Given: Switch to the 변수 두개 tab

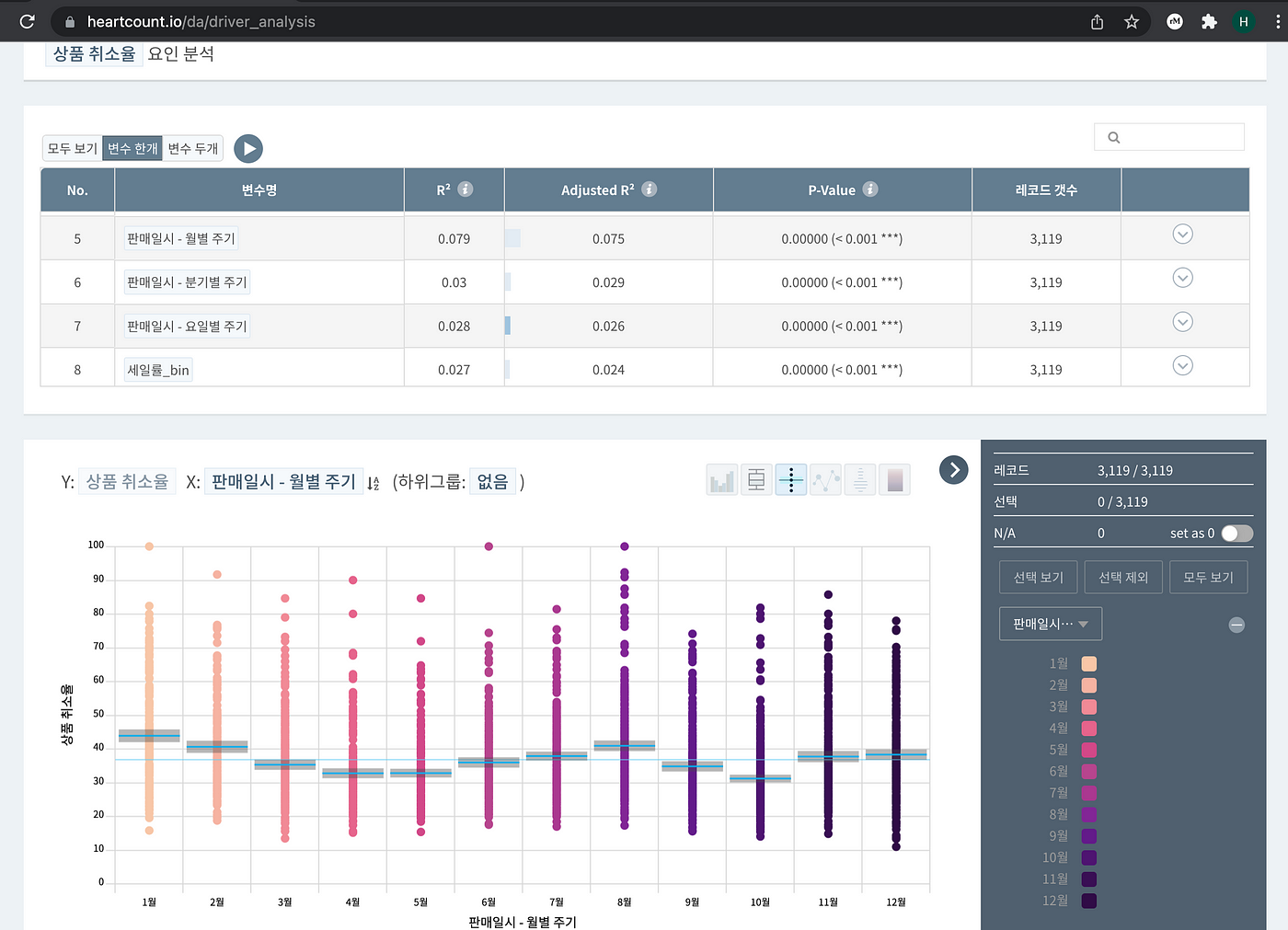Looking at the screenshot, I should [x=193, y=148].
